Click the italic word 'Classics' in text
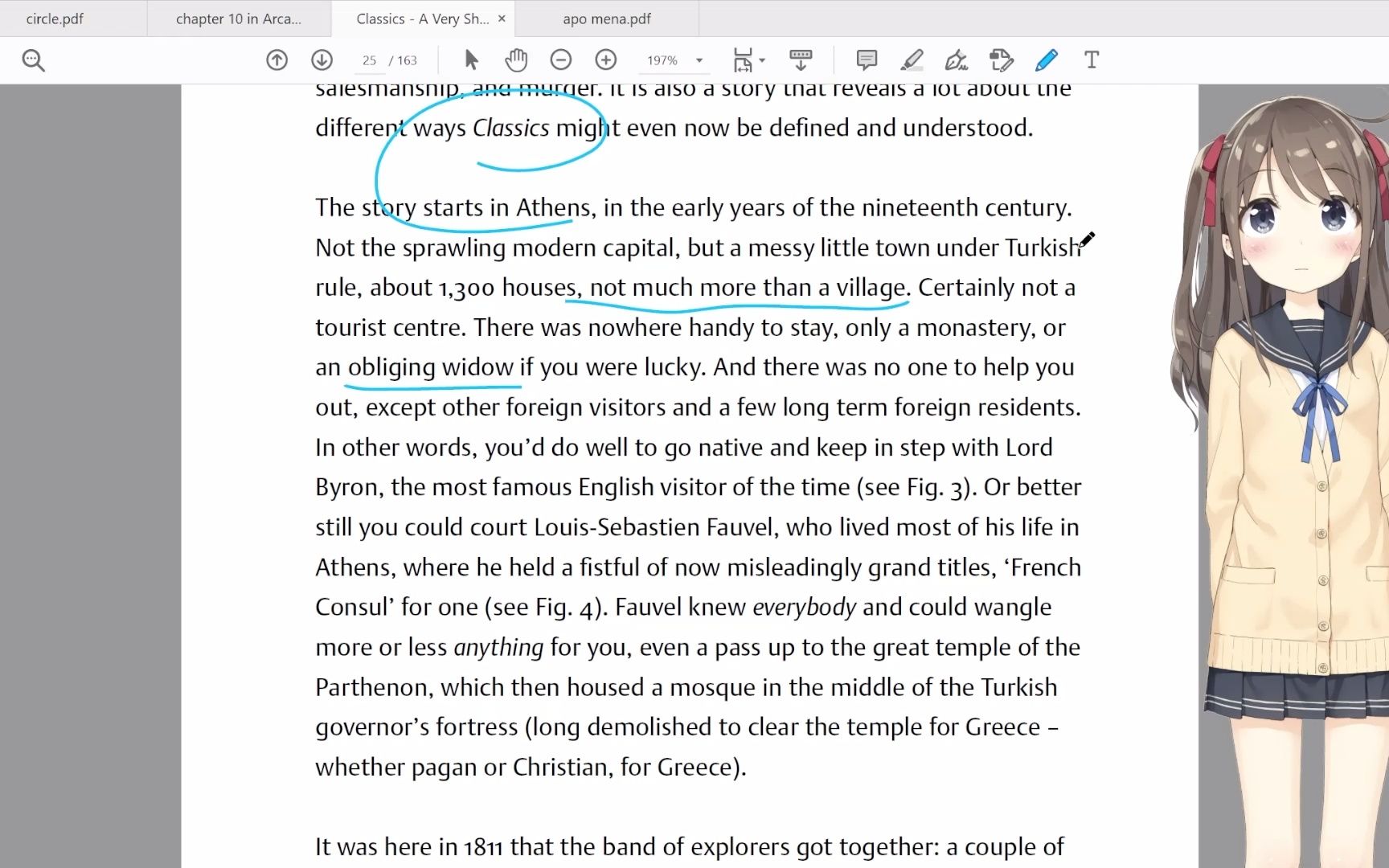This screenshot has height=868, width=1389. pos(511,128)
